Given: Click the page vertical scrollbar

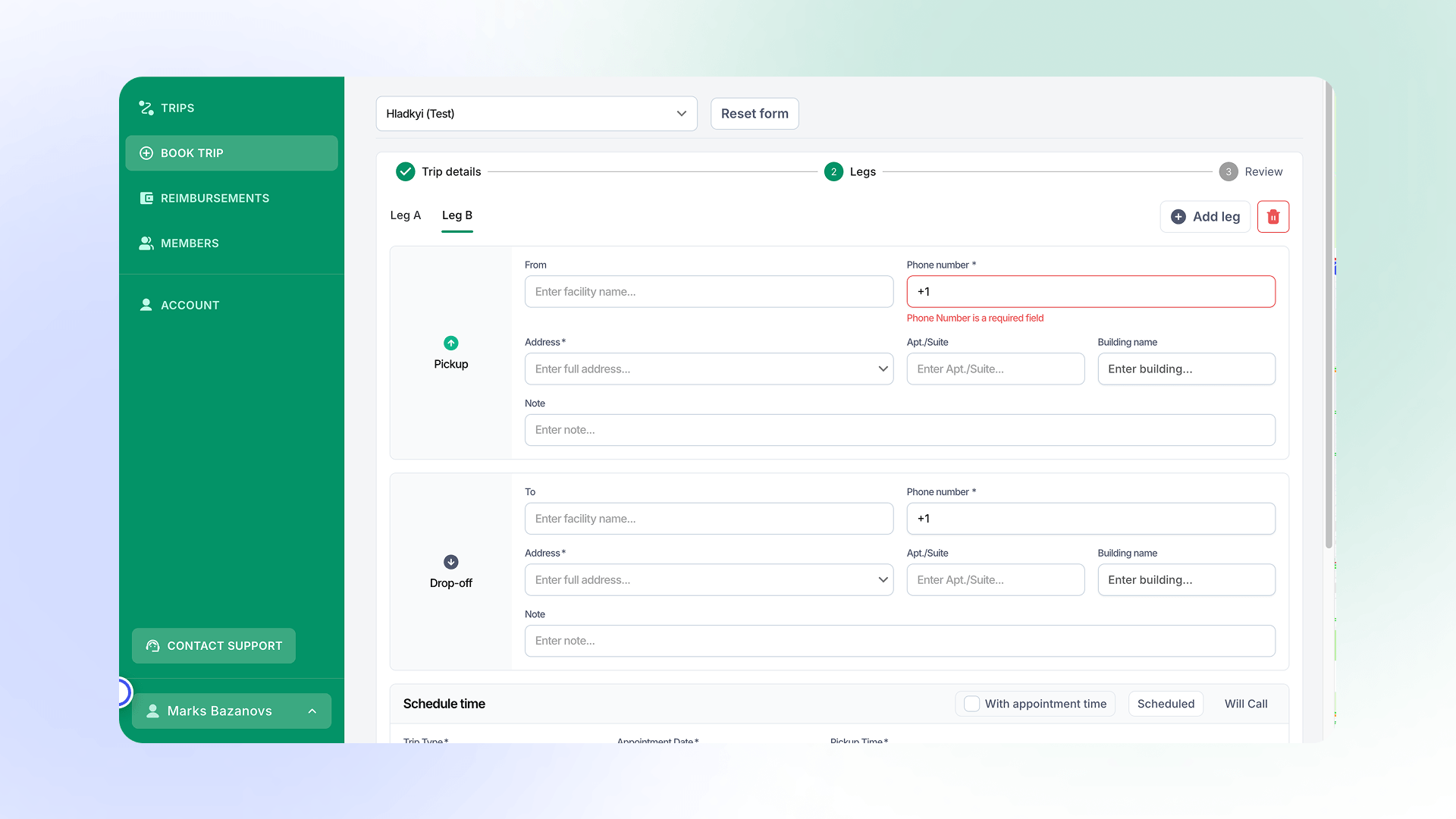Looking at the screenshot, I should click(1329, 315).
